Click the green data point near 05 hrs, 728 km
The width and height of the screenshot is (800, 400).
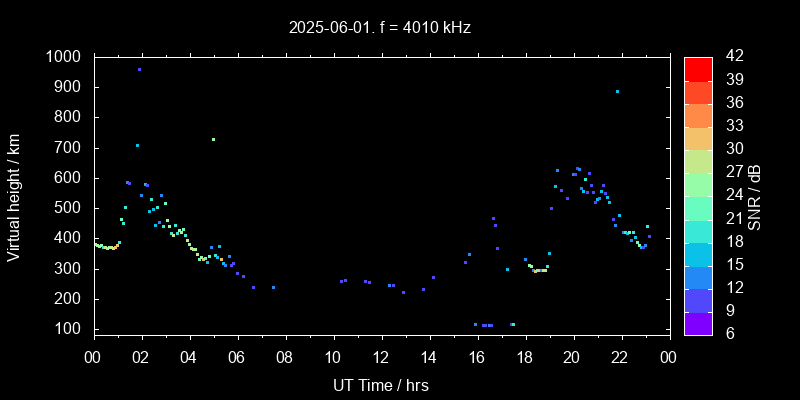coord(213,140)
